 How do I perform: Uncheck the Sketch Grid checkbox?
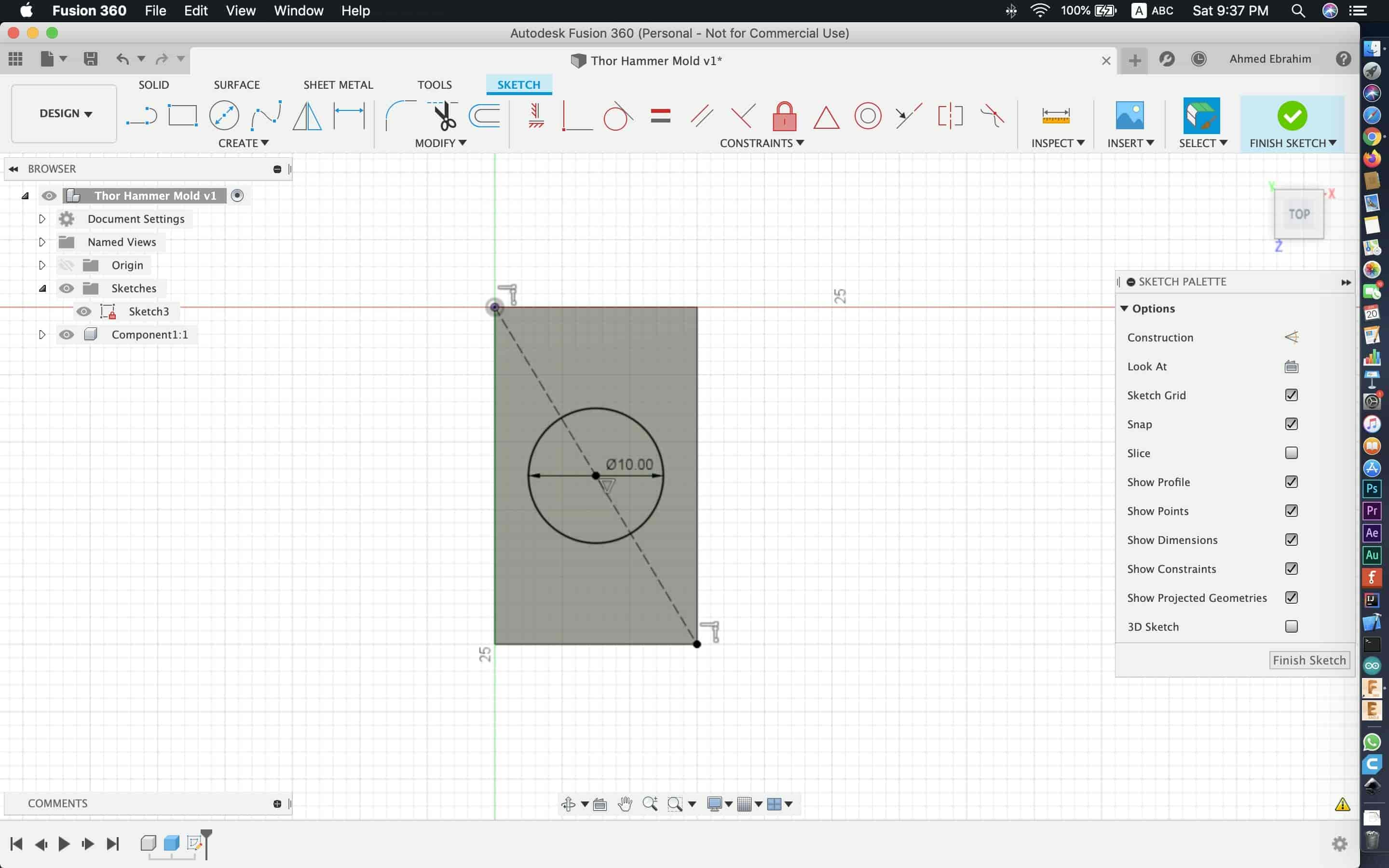coord(1292,395)
